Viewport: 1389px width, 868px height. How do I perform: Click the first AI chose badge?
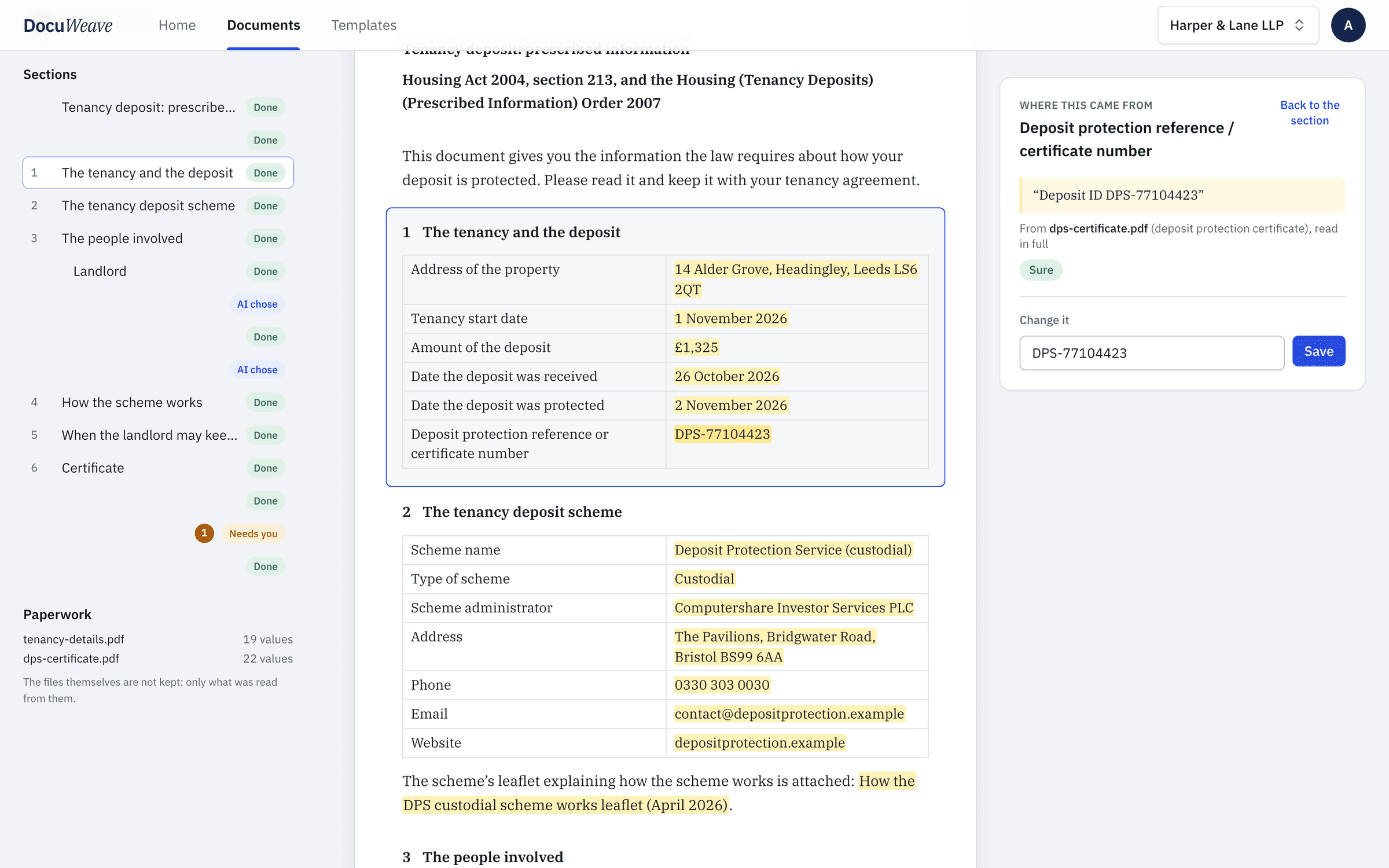[257, 304]
